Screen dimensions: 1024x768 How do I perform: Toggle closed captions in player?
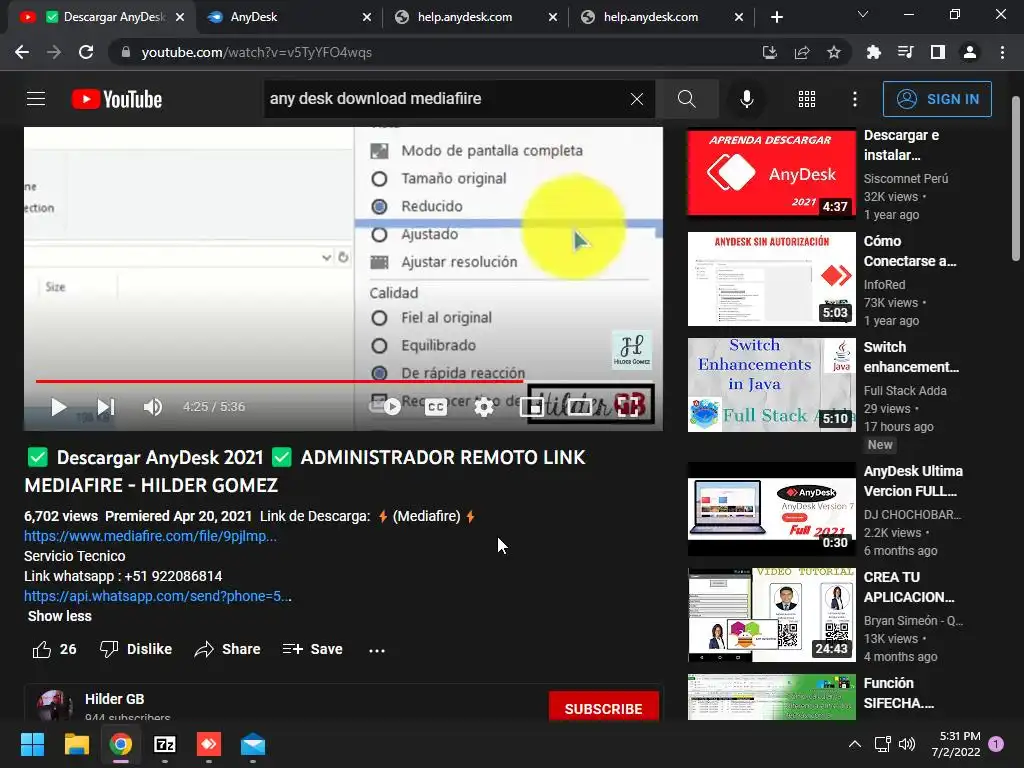pos(436,407)
